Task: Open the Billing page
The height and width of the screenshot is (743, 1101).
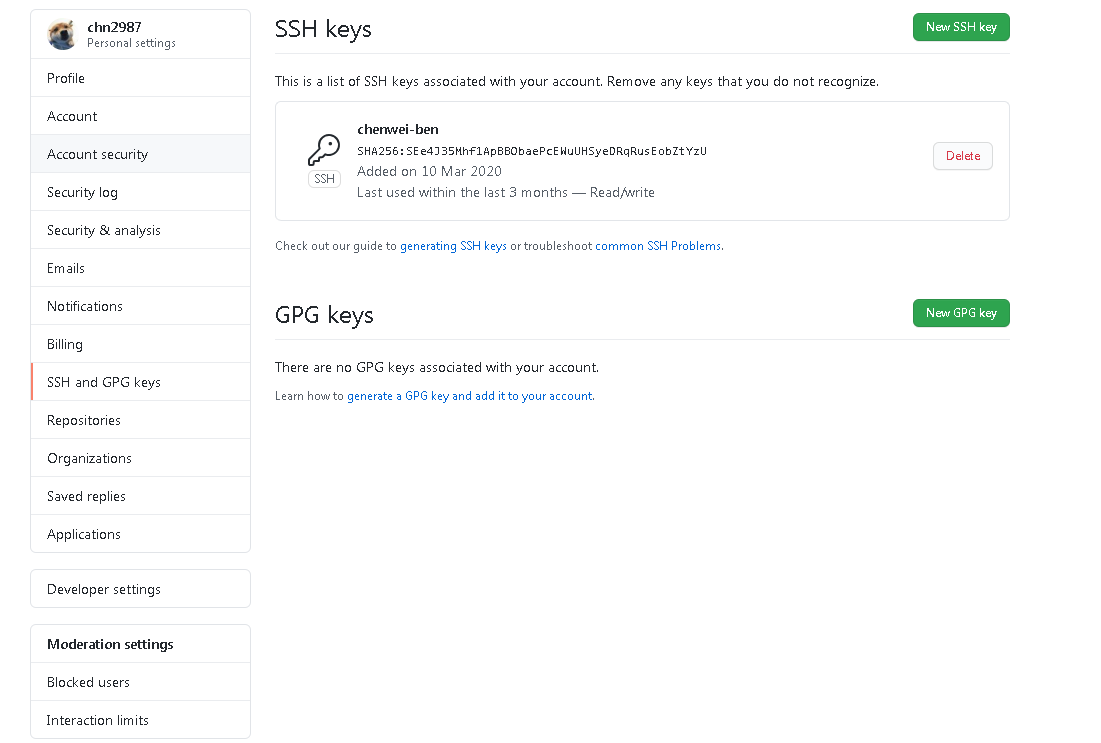Action: click(65, 344)
